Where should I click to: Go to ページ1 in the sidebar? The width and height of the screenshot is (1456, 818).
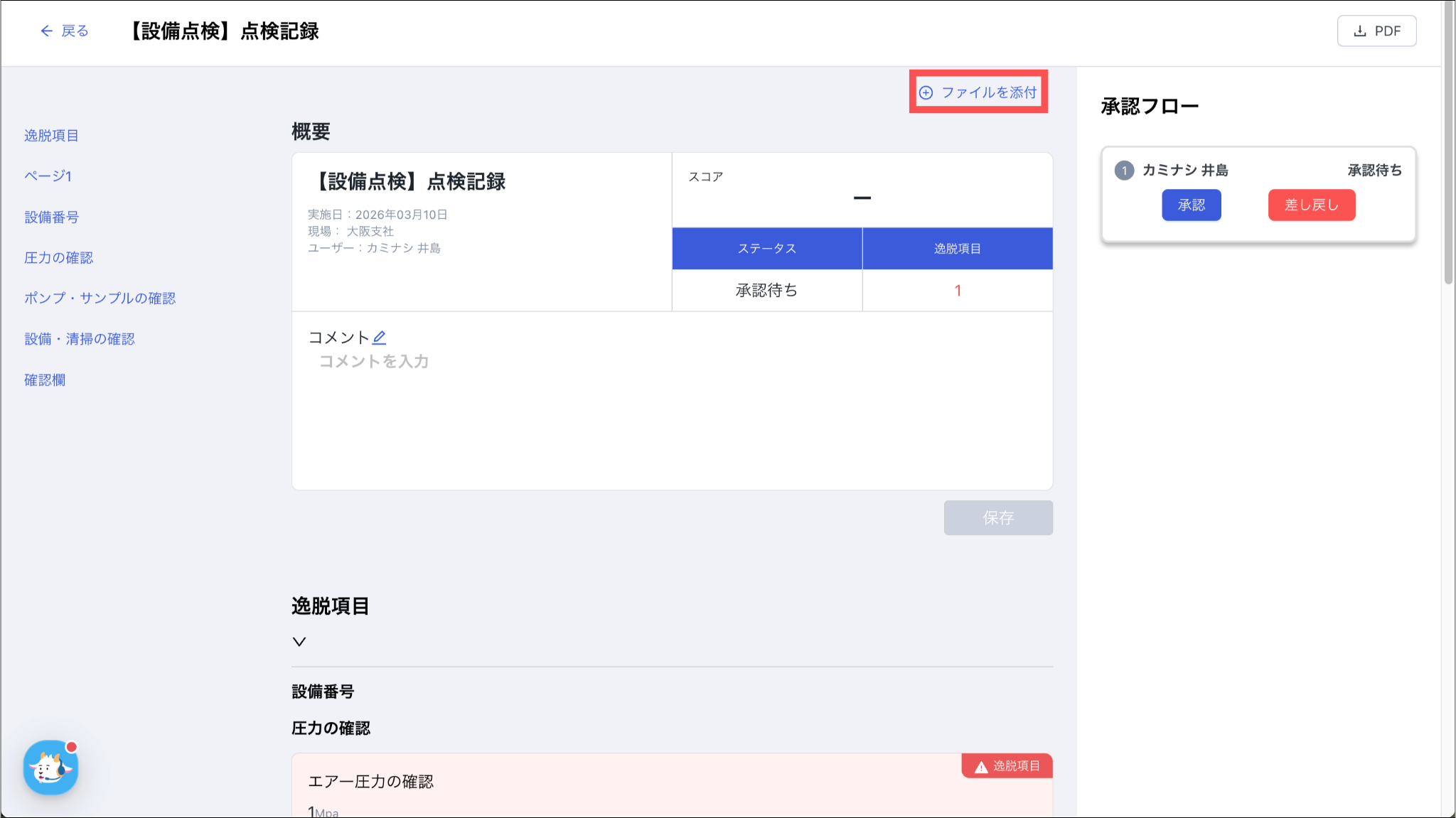(48, 176)
